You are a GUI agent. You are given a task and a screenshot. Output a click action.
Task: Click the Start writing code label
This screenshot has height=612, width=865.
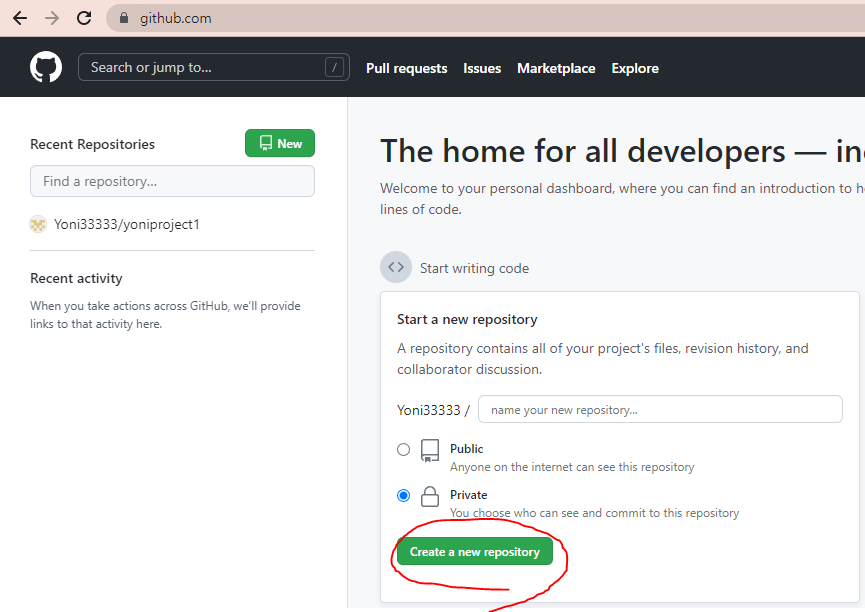click(x=474, y=268)
